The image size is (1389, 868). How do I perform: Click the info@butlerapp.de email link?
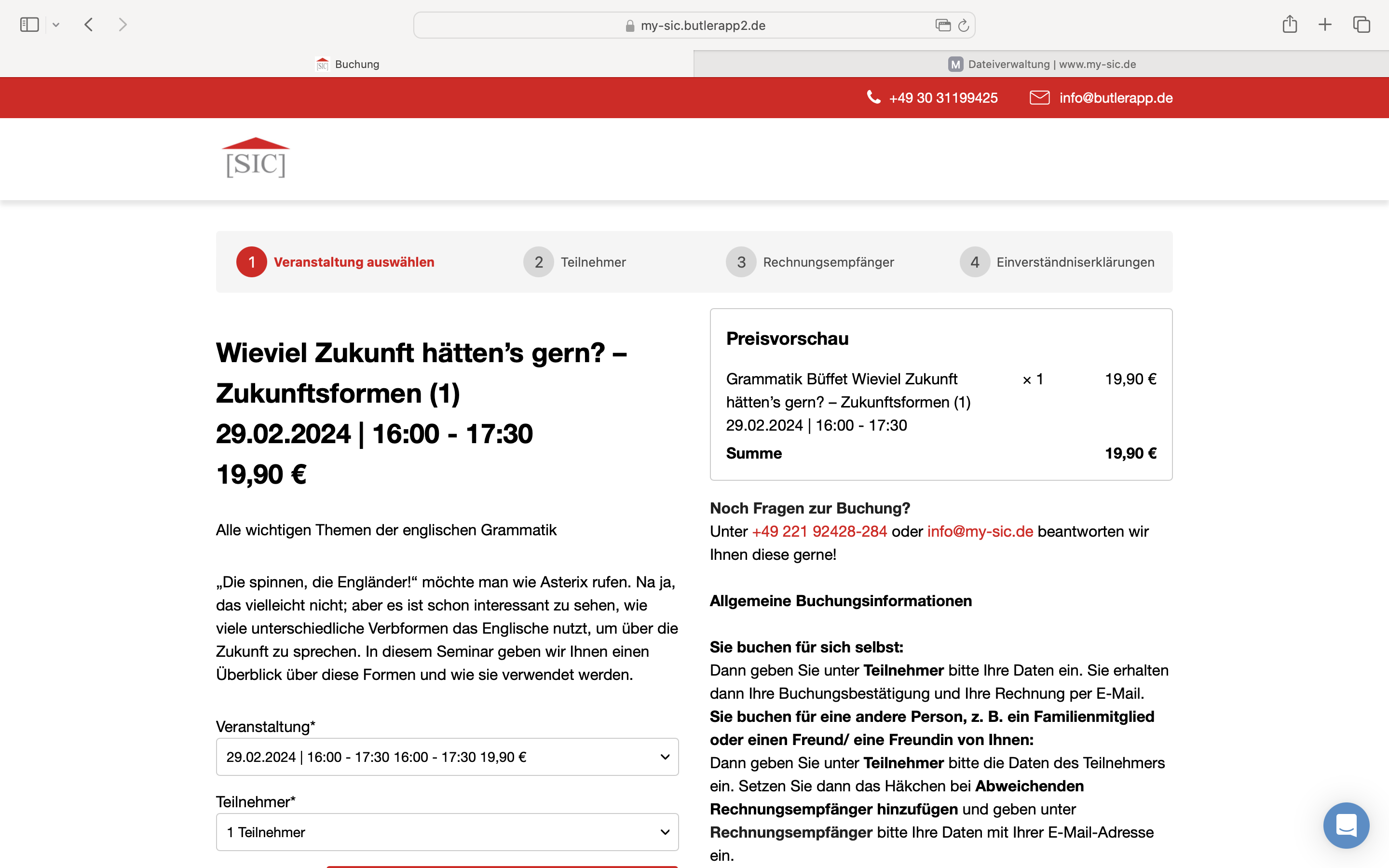click(x=1115, y=98)
